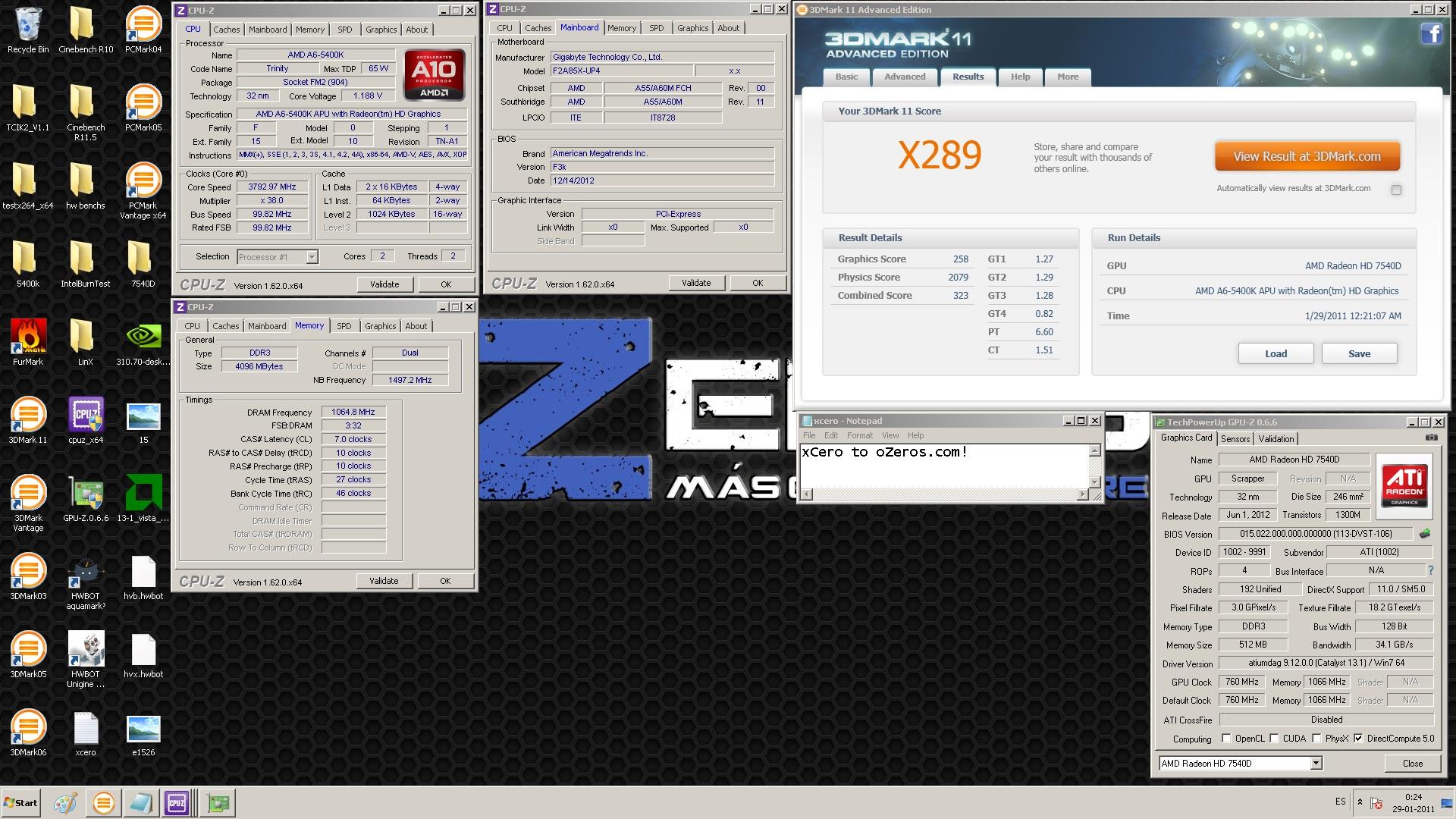Click the Notepad horizontal scrollbar right arrow

click(1083, 494)
